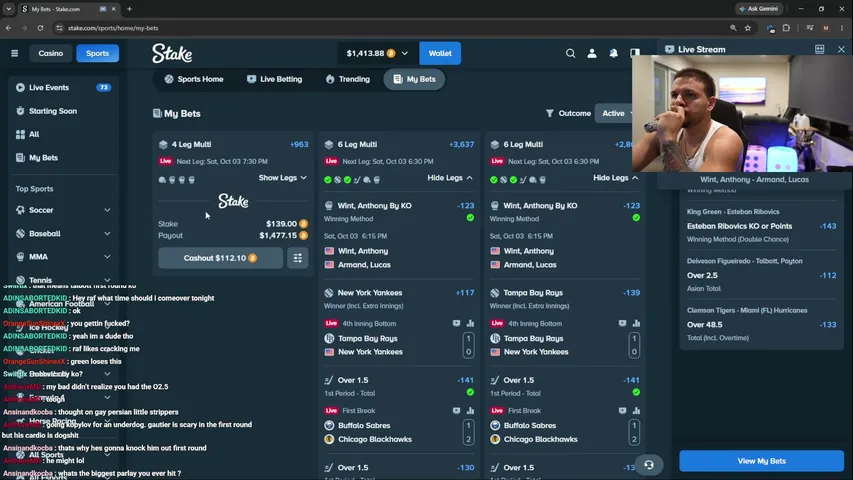The width and height of the screenshot is (853, 480).
Task: Open stats chart icon for Sabres game, first 6 Leg Multi
Action: (471, 411)
